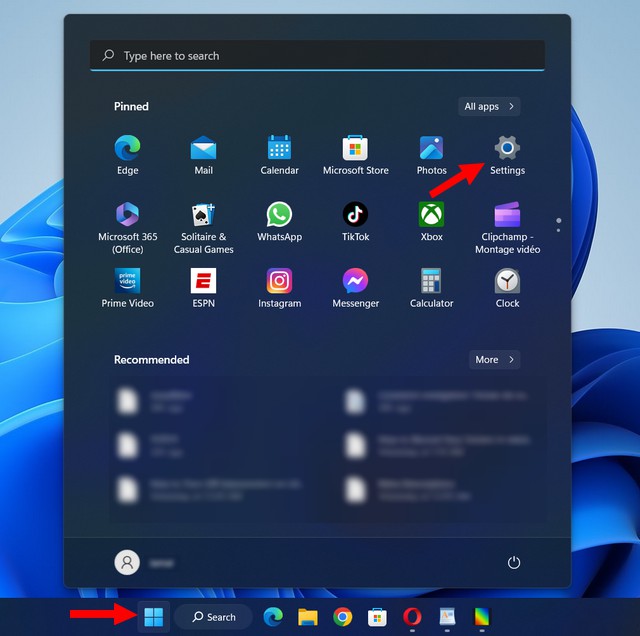Launch Opera browser from the taskbar
This screenshot has height=636, width=640.
(412, 617)
